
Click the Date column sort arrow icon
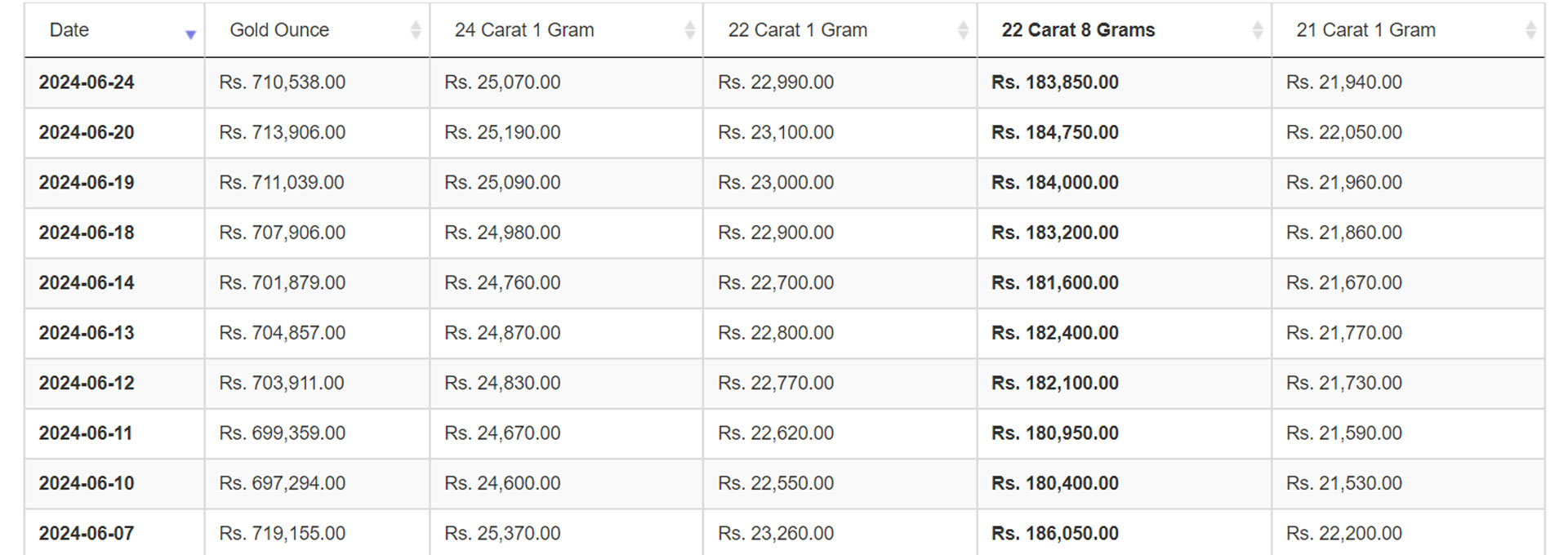[x=190, y=34]
